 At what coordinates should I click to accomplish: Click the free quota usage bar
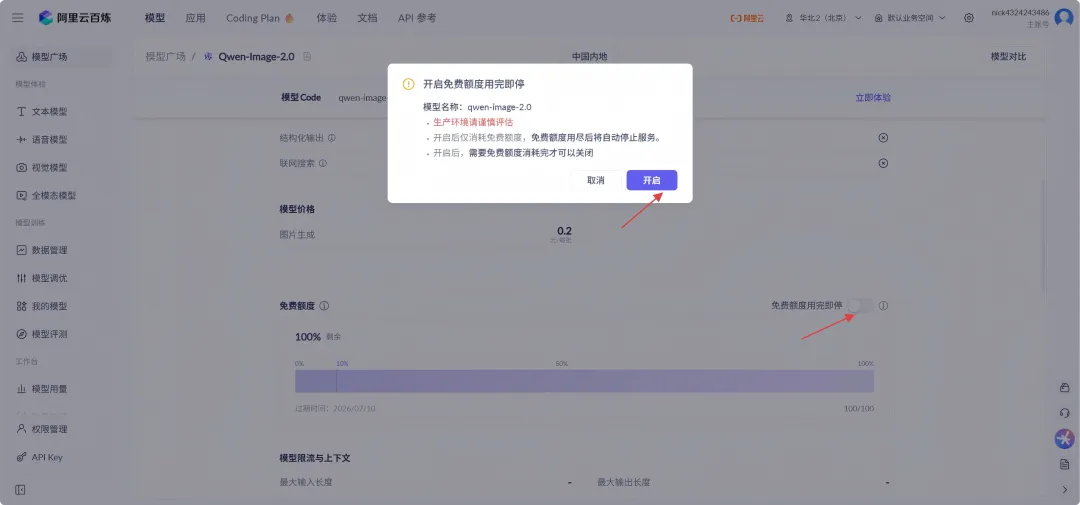(x=584, y=381)
